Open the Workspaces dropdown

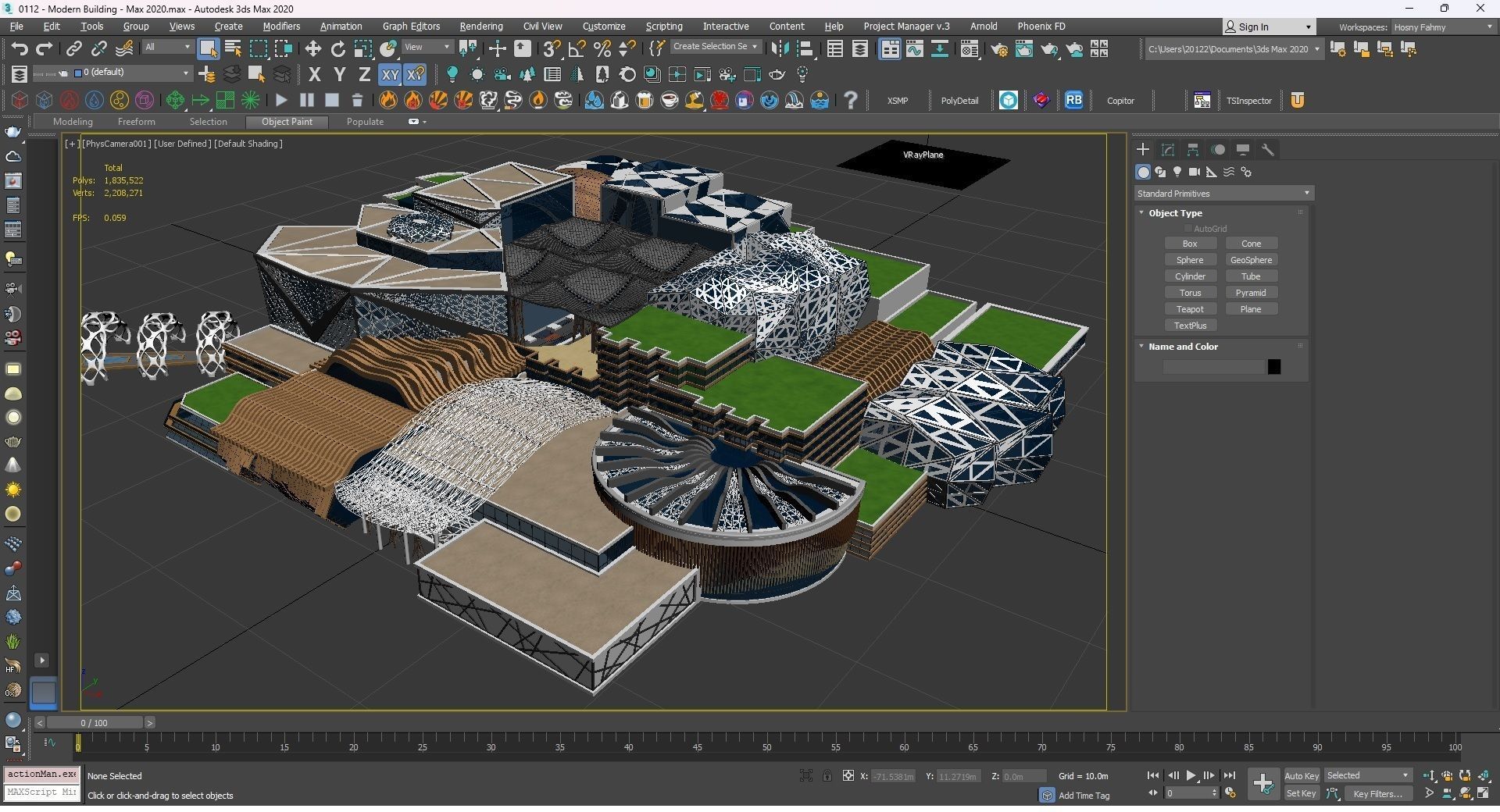(1443, 27)
